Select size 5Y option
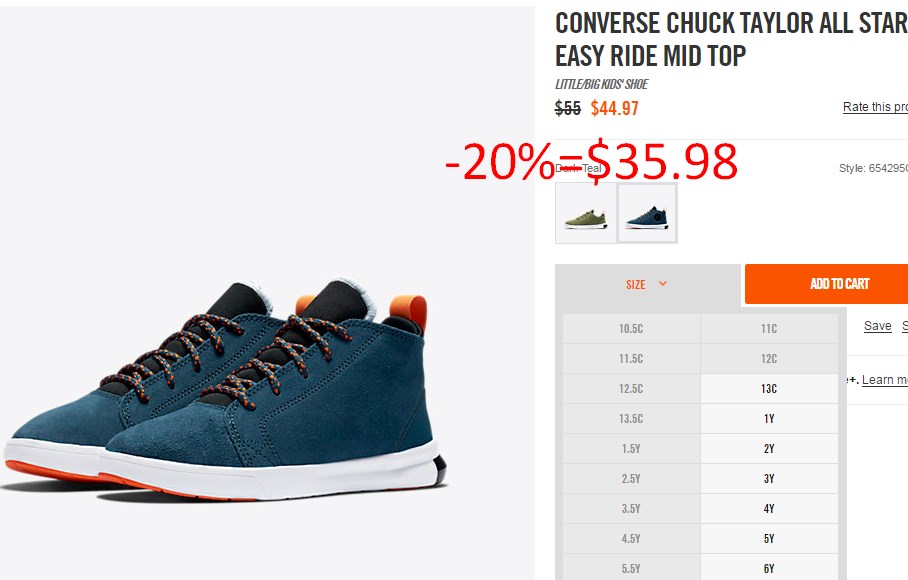908x580 pixels. 769,539
